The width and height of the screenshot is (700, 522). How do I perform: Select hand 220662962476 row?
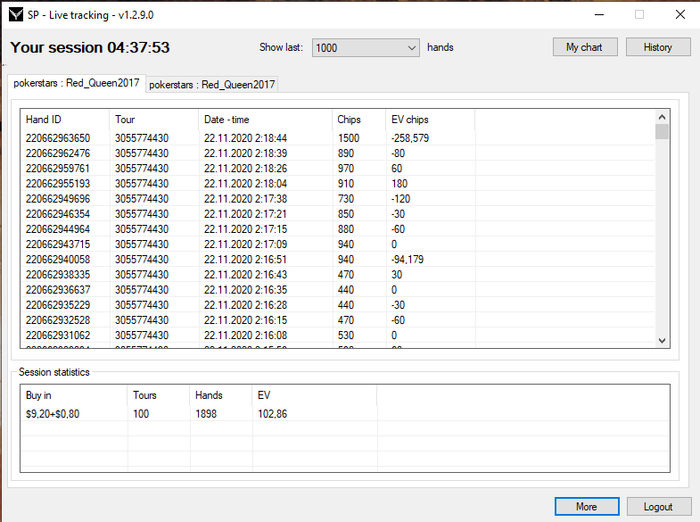338,153
